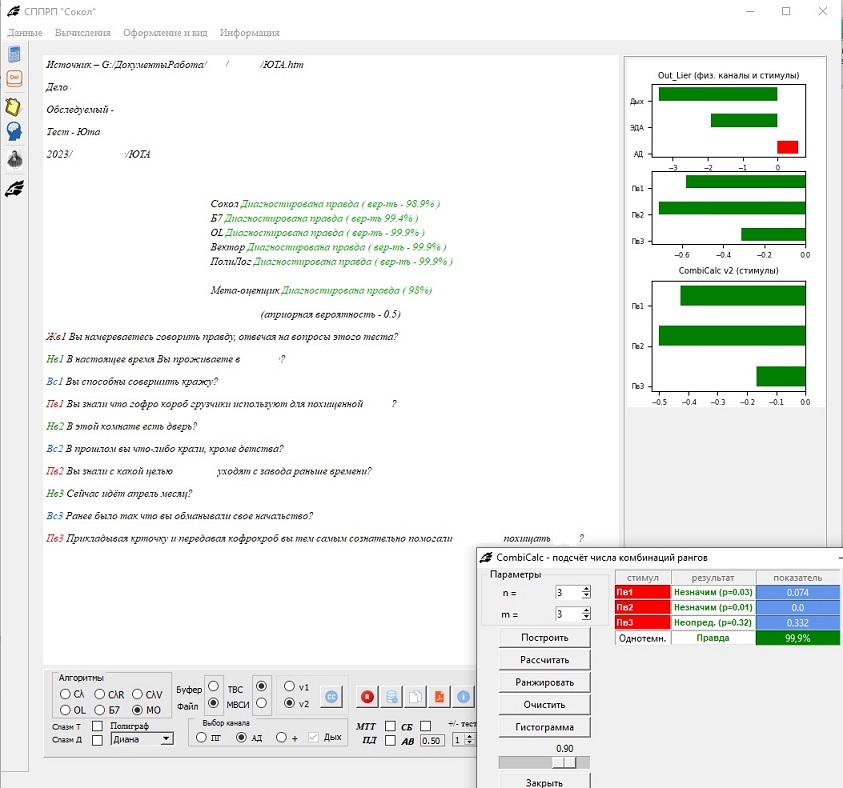This screenshot has width=843, height=788.
Task: Click the Гистограмма button
Action: (x=544, y=727)
